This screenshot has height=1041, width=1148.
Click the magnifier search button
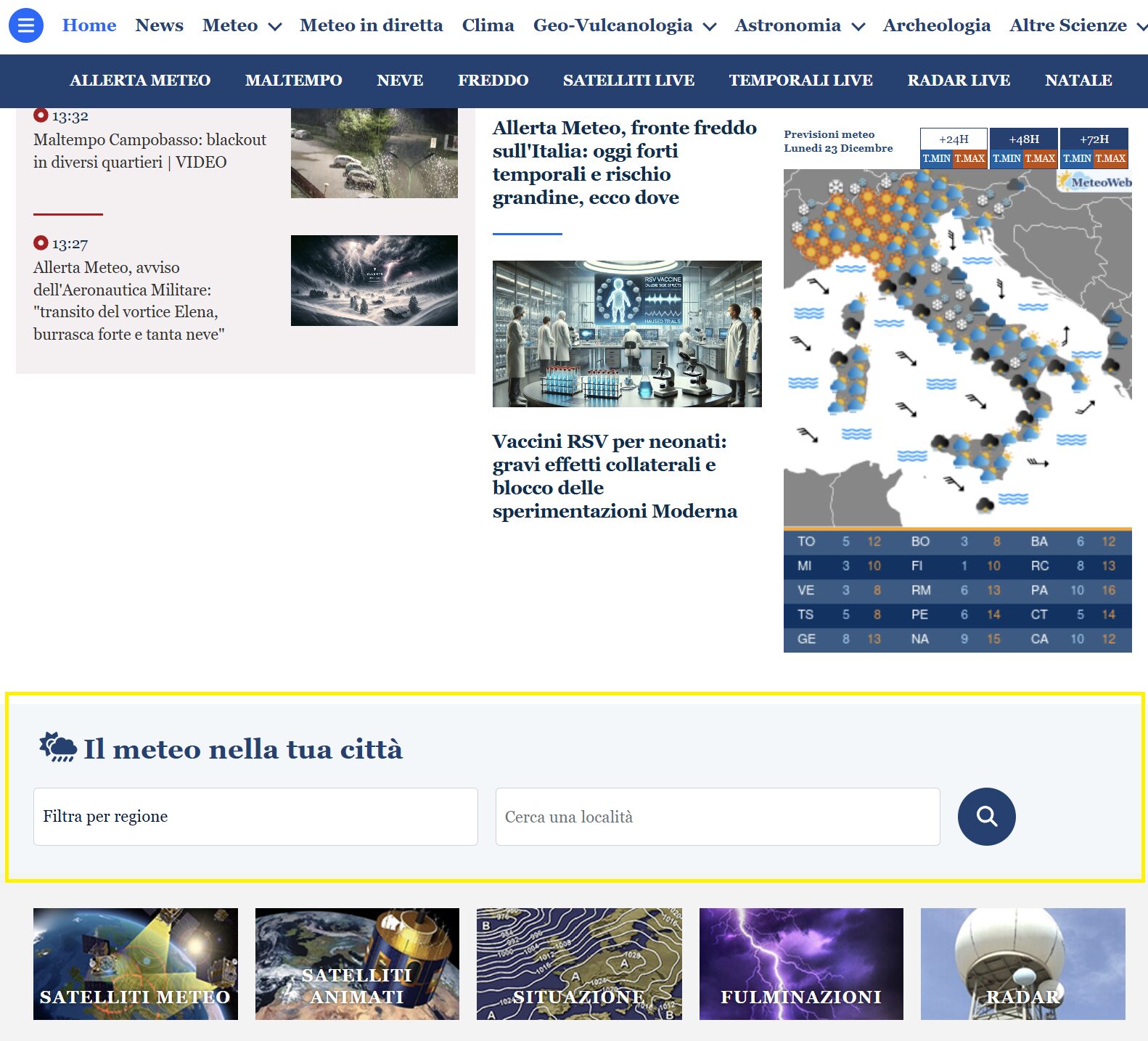pos(986,817)
